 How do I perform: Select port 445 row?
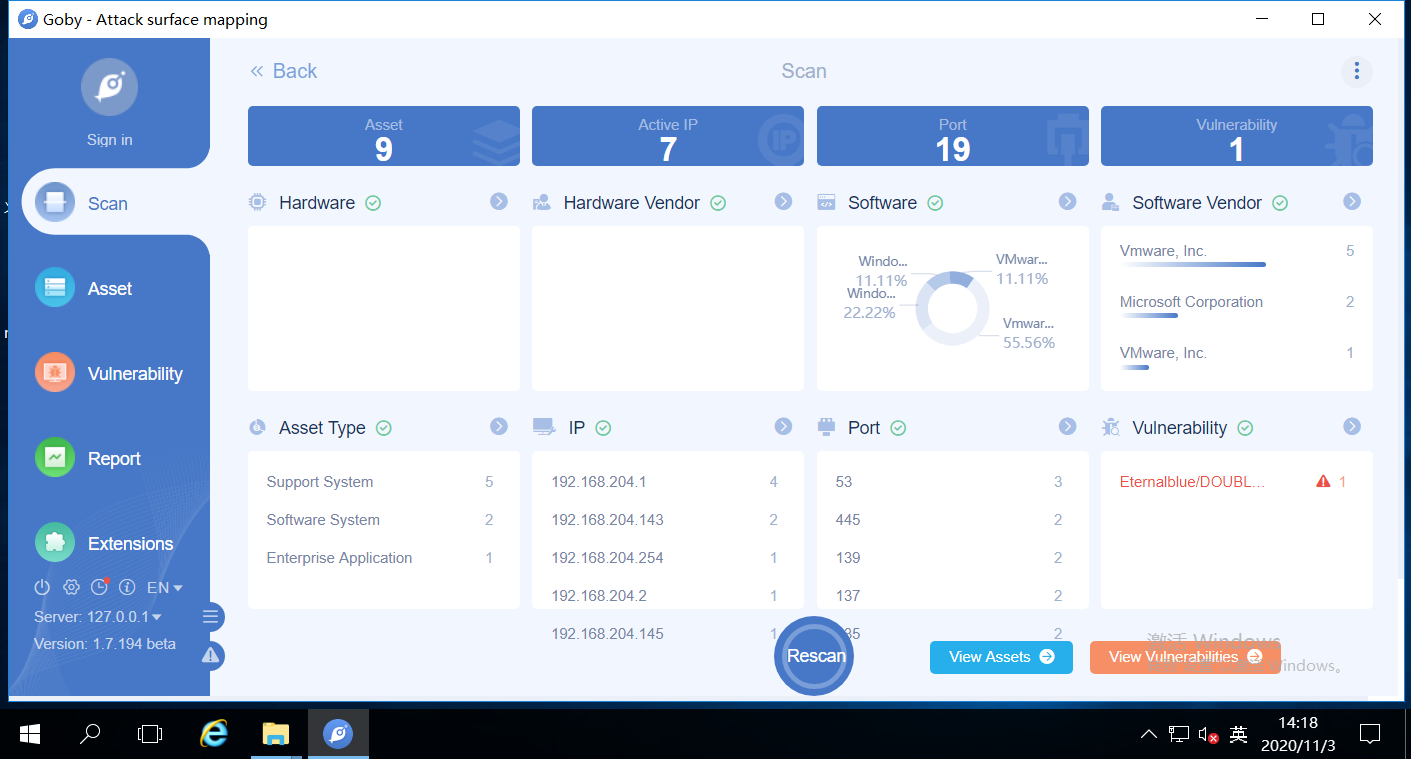click(949, 520)
